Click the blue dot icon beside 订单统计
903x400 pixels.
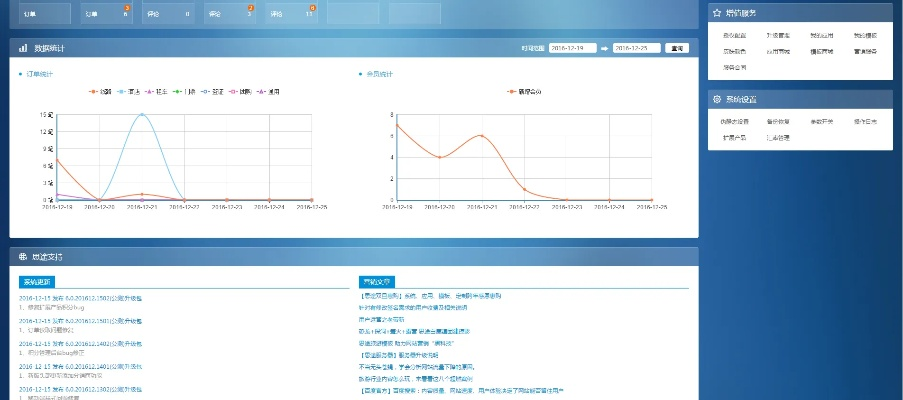click(20, 74)
